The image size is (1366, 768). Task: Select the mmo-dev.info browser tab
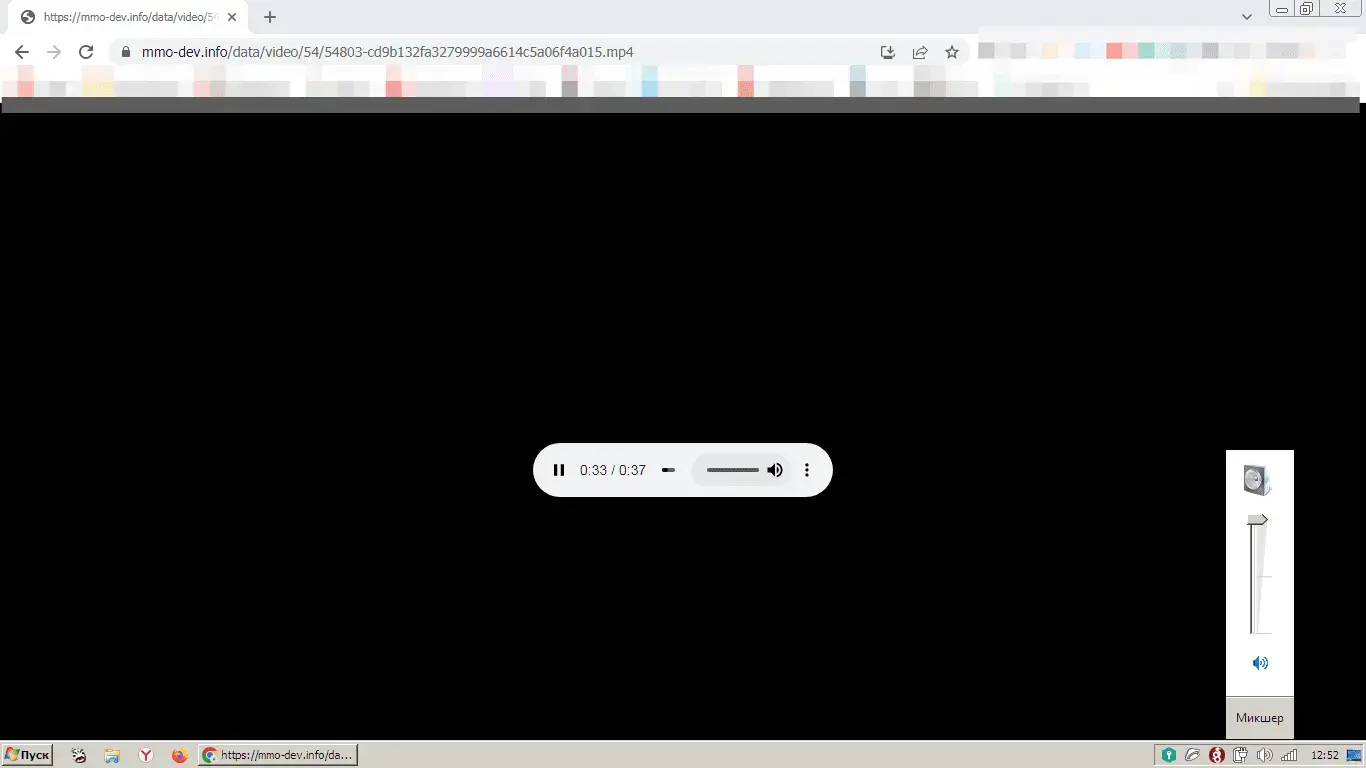point(128,17)
